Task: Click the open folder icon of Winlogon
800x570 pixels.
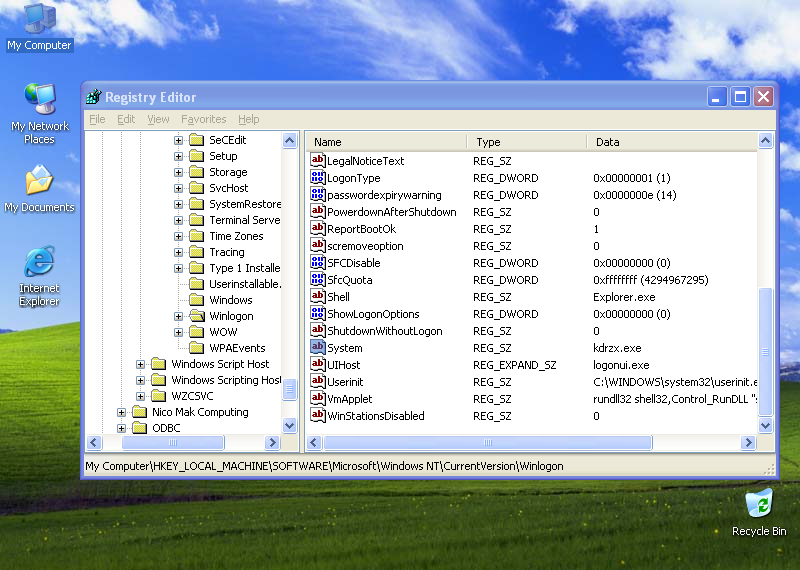Action: pyautogui.click(x=197, y=316)
